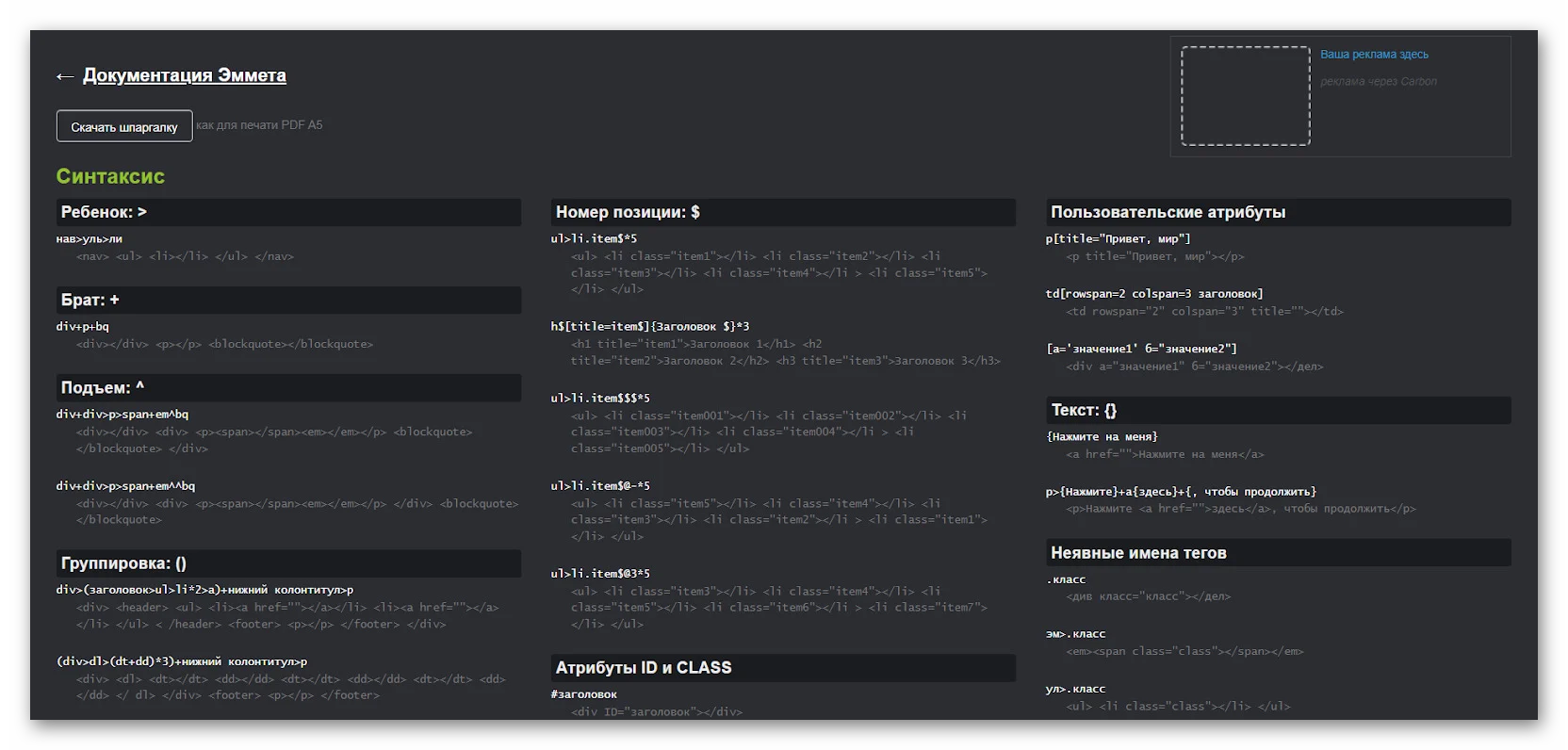Select the эм>.класс abbreviation
This screenshot has height=750, width=1568.
click(x=1075, y=634)
